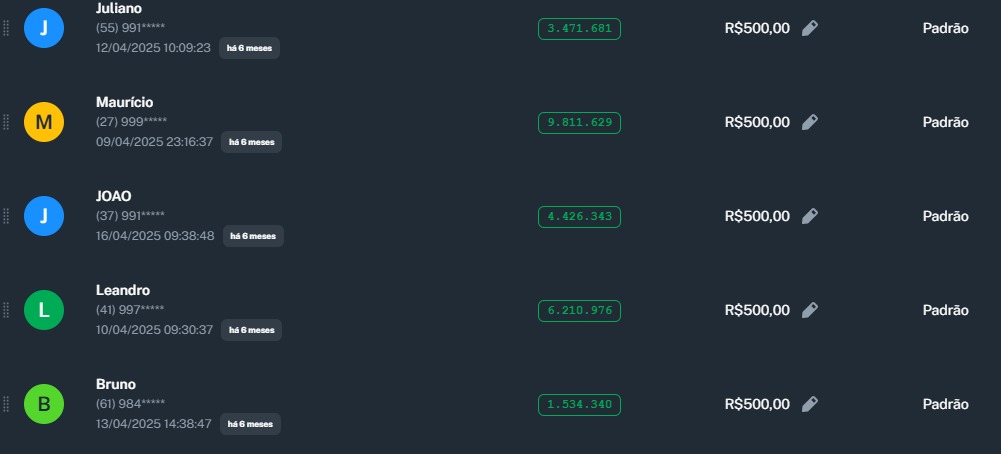Click Maurício's yellow M avatar
Image resolution: width=1001 pixels, height=454 pixels.
[44, 123]
